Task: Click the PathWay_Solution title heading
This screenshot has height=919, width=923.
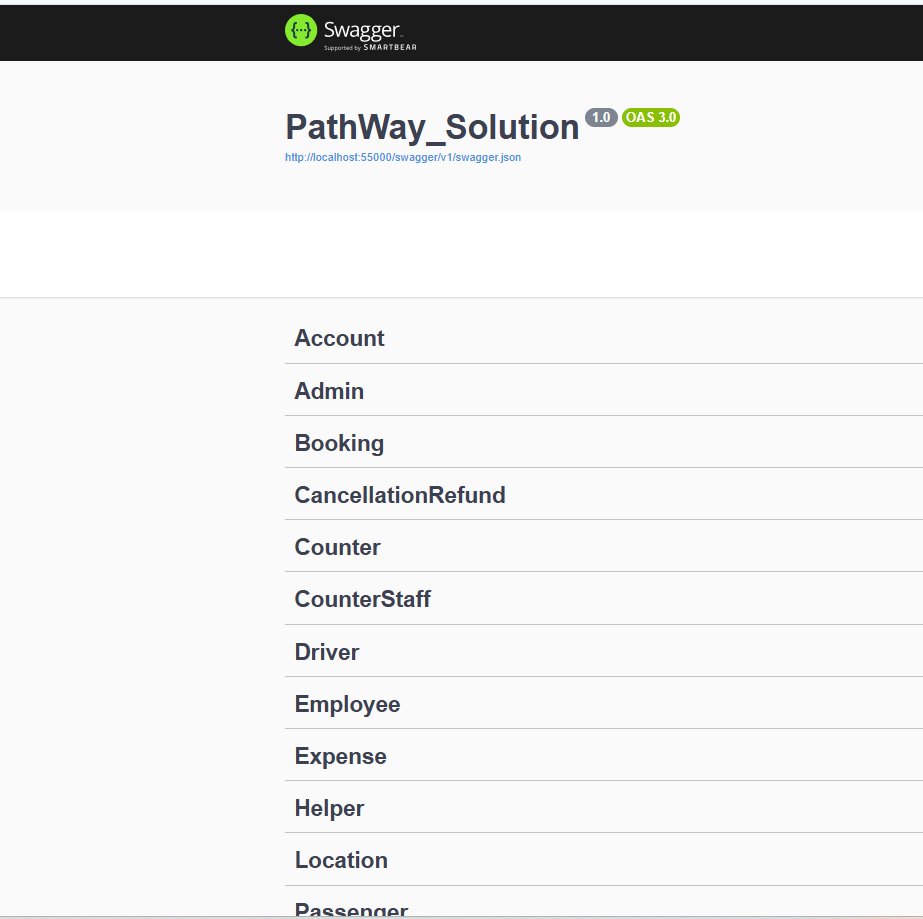Action: click(432, 128)
